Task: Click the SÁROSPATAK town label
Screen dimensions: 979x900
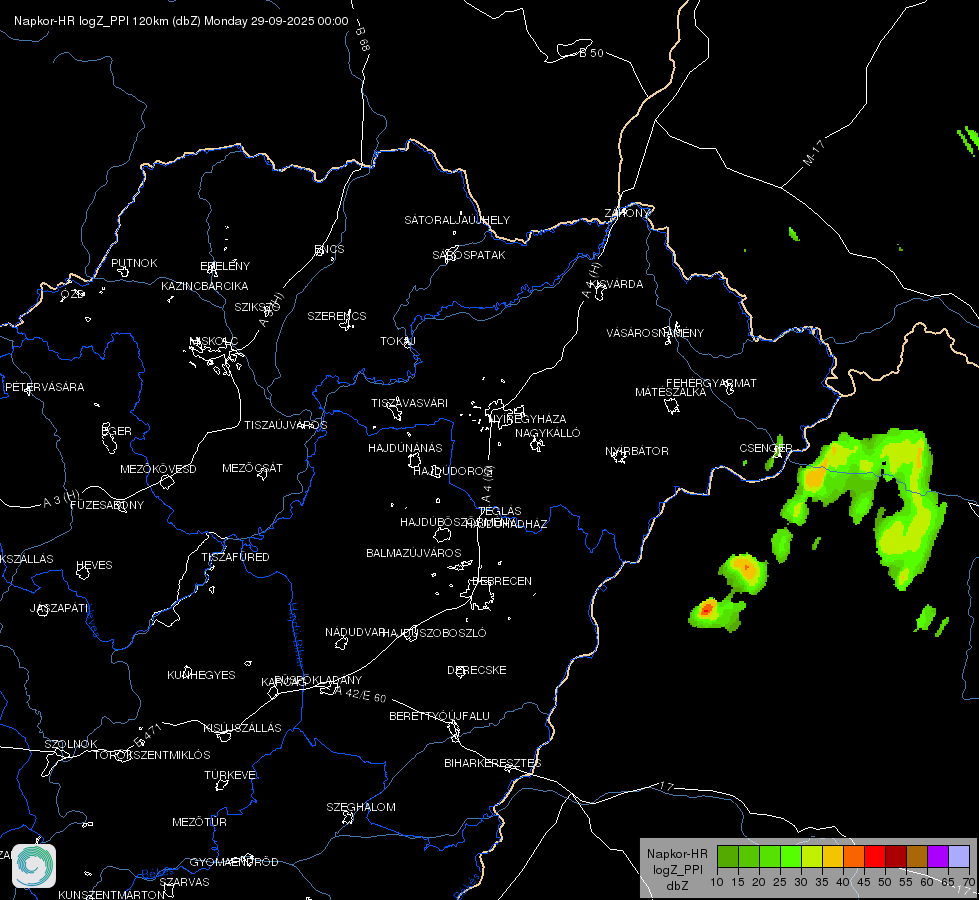Action: point(469,255)
